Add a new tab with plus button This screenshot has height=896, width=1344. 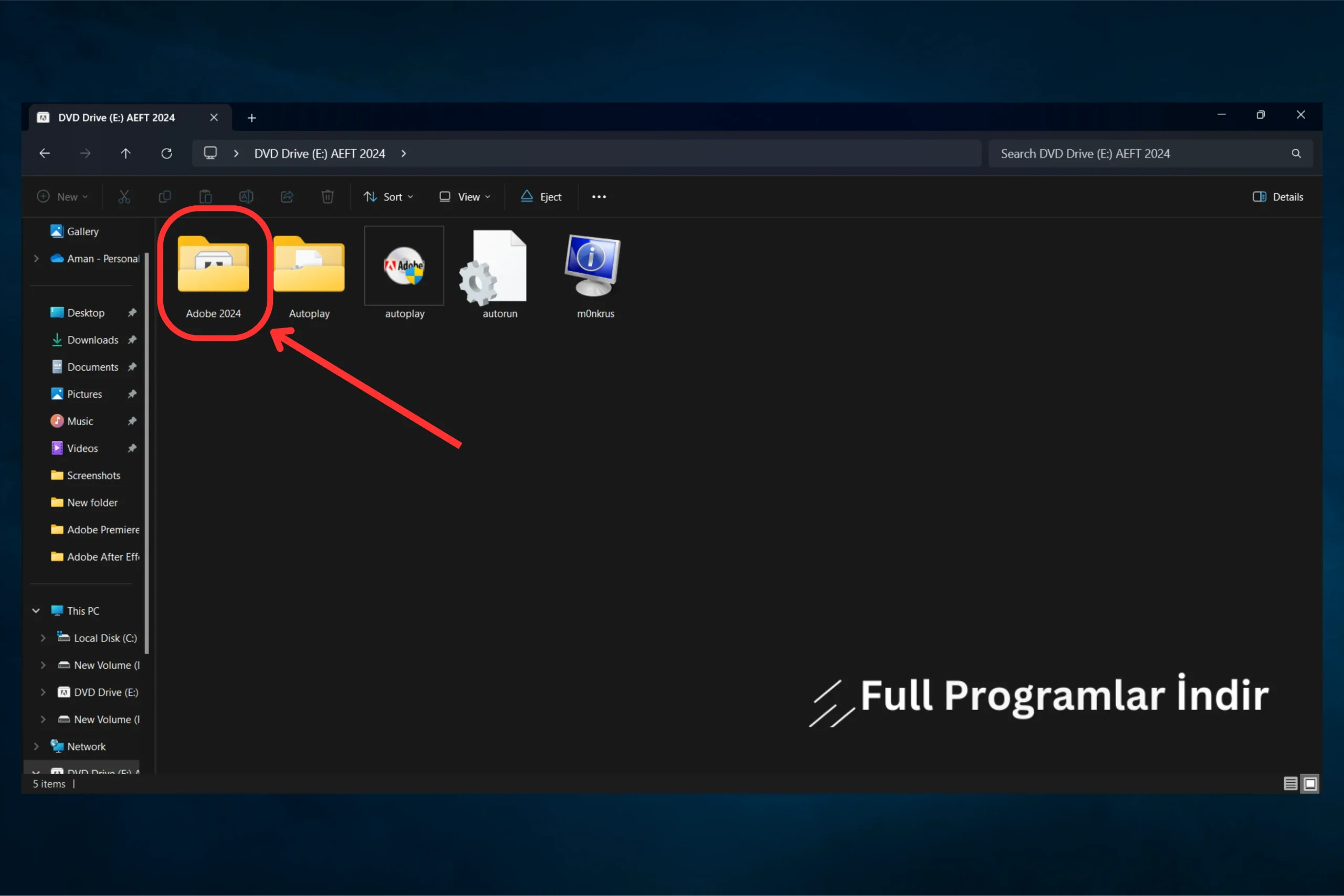[x=251, y=118]
